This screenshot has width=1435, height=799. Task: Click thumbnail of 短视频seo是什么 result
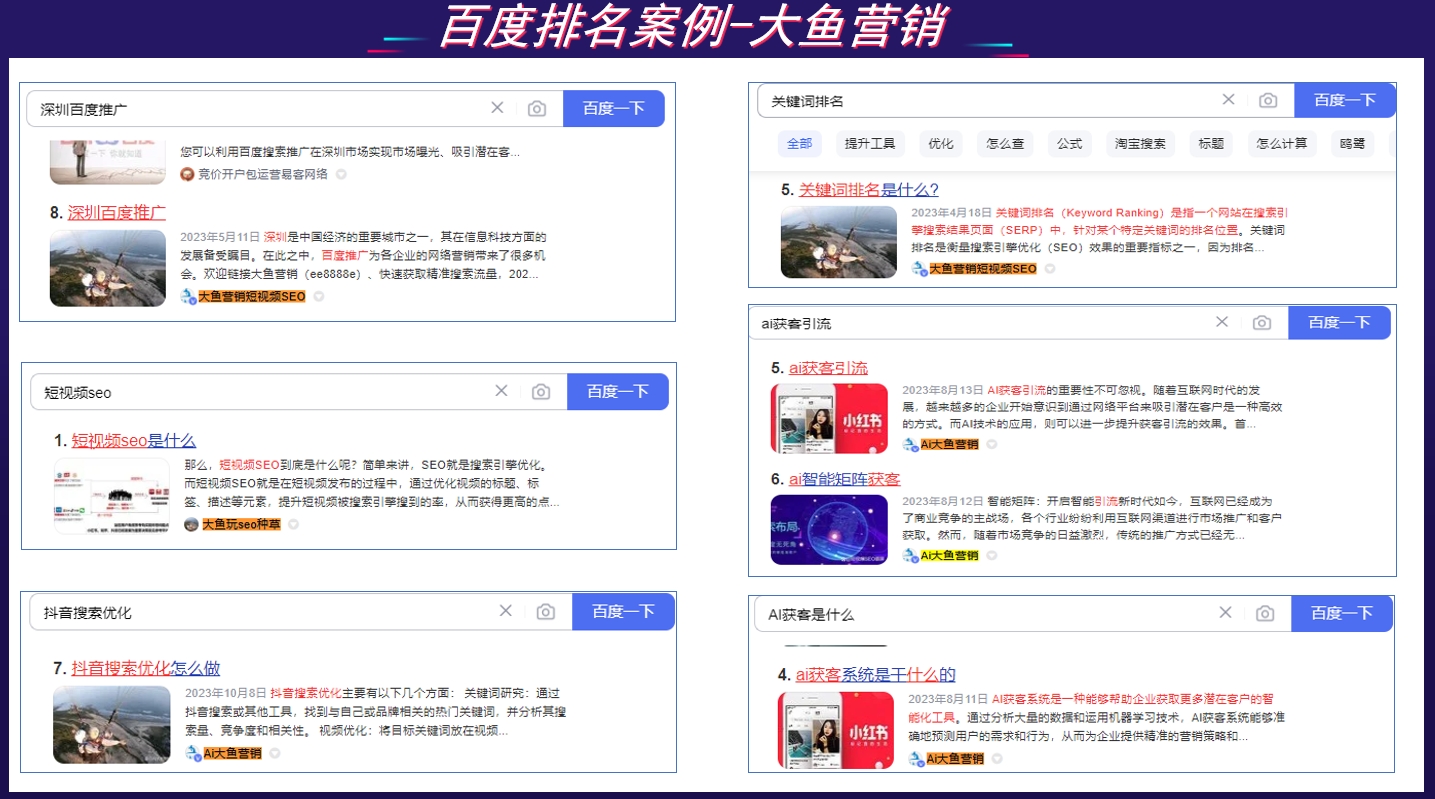[112, 496]
